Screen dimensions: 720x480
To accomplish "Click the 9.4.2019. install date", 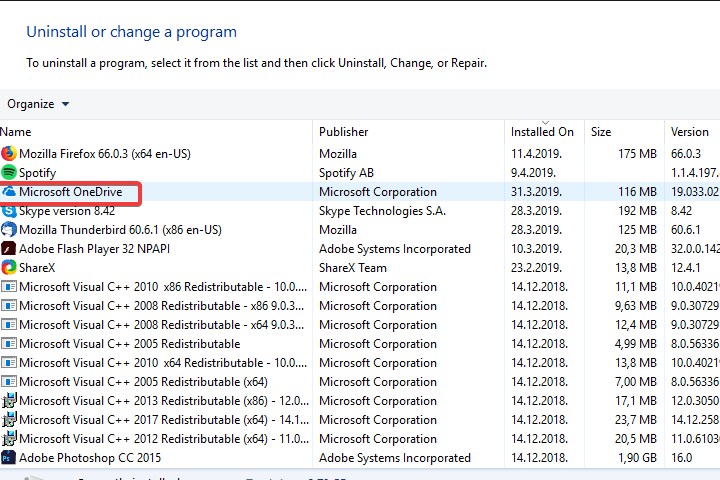I will (533, 173).
